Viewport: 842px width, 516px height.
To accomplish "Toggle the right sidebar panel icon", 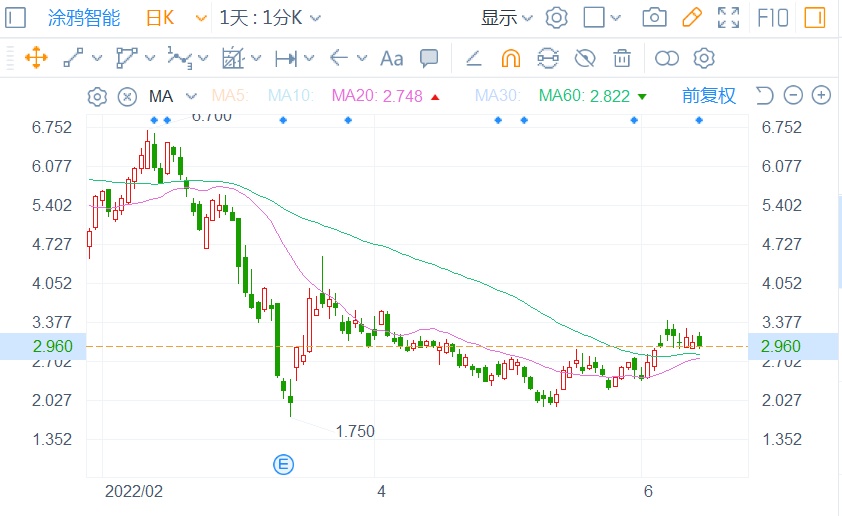I will click(817, 18).
